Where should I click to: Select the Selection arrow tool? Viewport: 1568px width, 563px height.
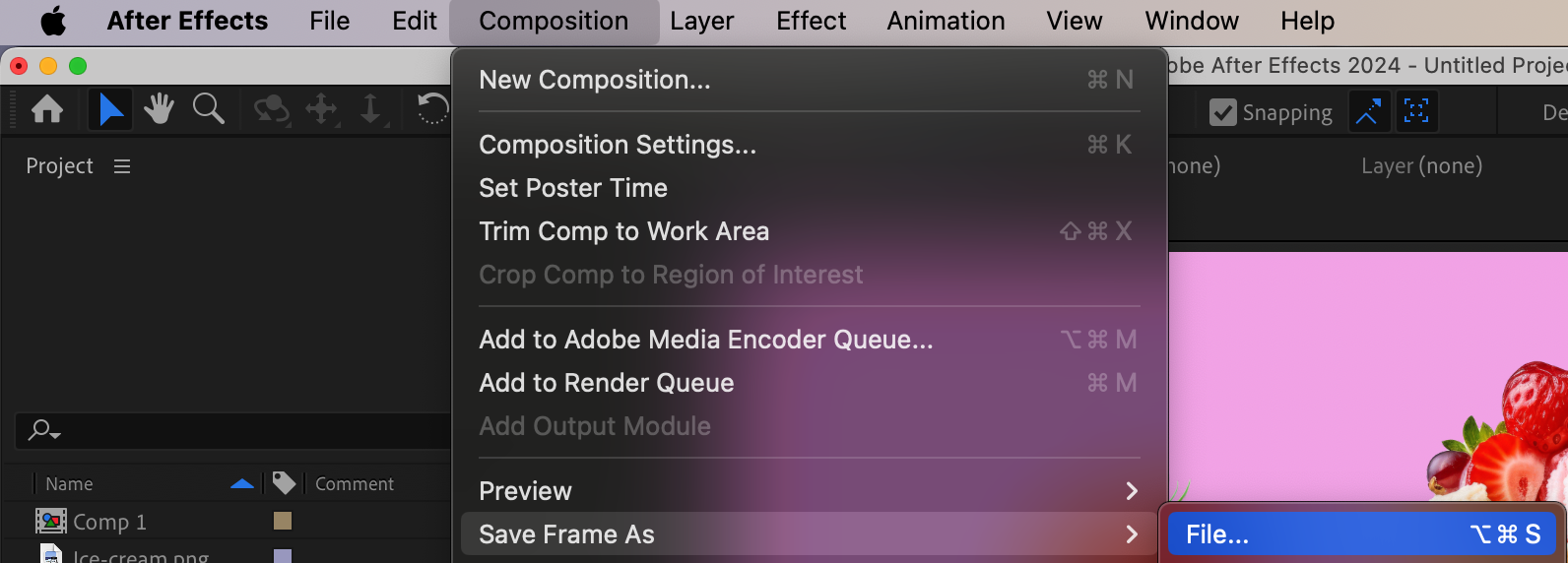pos(110,109)
